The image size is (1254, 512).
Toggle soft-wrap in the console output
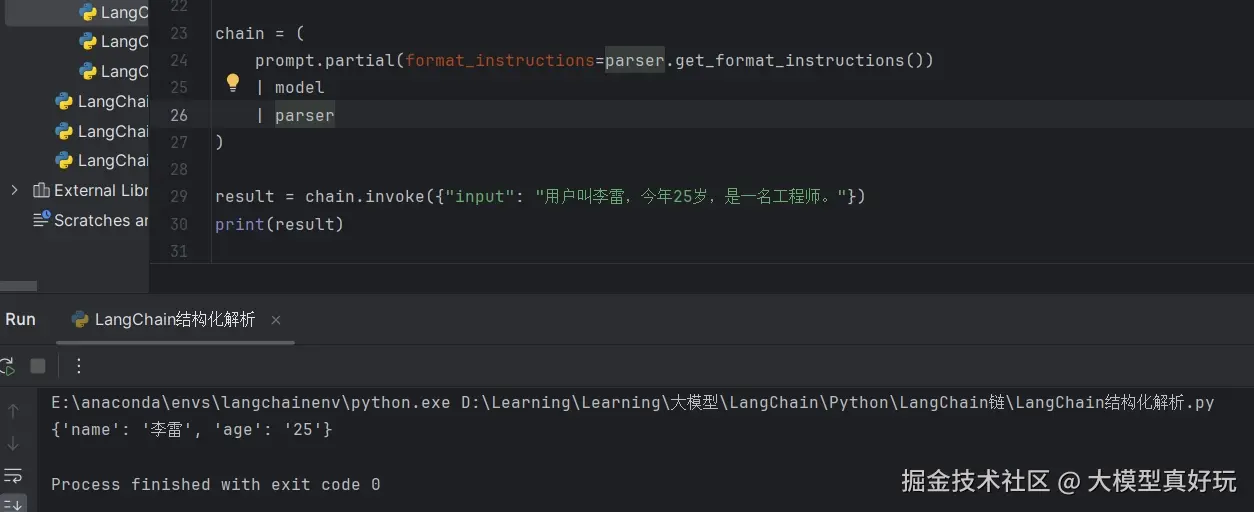click(13, 475)
